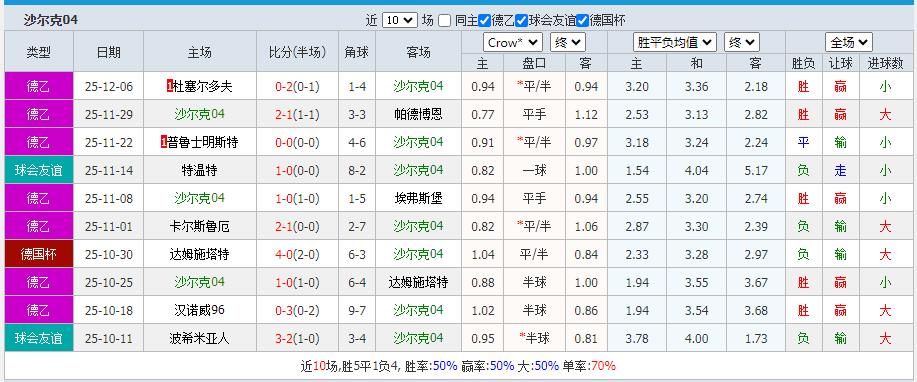Image resolution: width=917 pixels, height=382 pixels.
Task: Open the 4-0(2-0) match score
Action: (297, 254)
